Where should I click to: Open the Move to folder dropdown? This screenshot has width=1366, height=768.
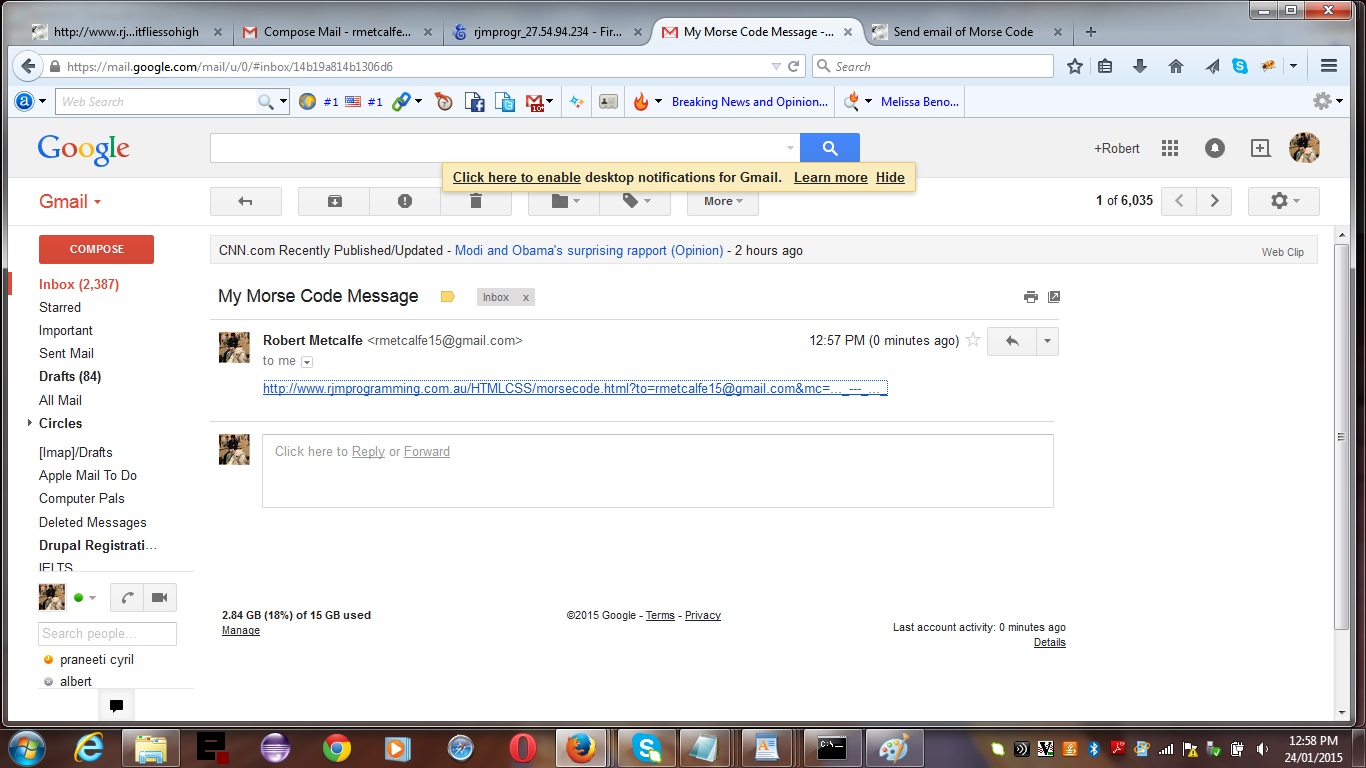[563, 201]
